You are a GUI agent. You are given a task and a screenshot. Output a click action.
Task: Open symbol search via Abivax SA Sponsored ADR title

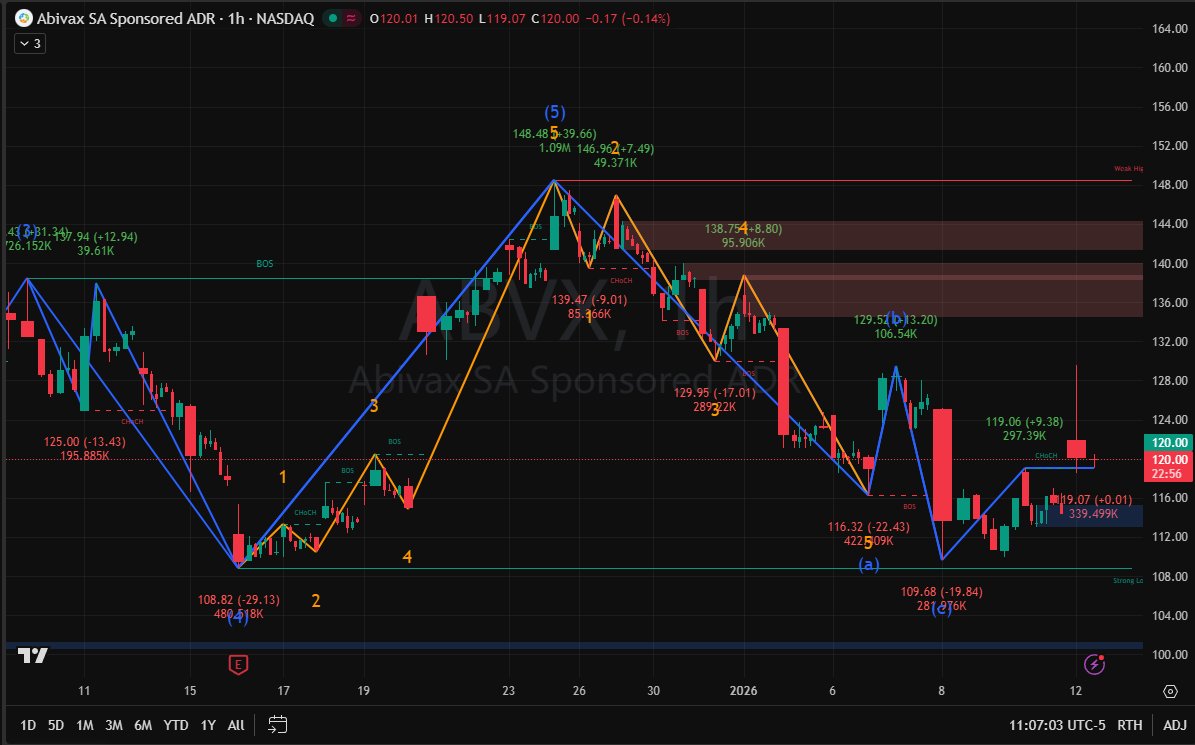[175, 18]
